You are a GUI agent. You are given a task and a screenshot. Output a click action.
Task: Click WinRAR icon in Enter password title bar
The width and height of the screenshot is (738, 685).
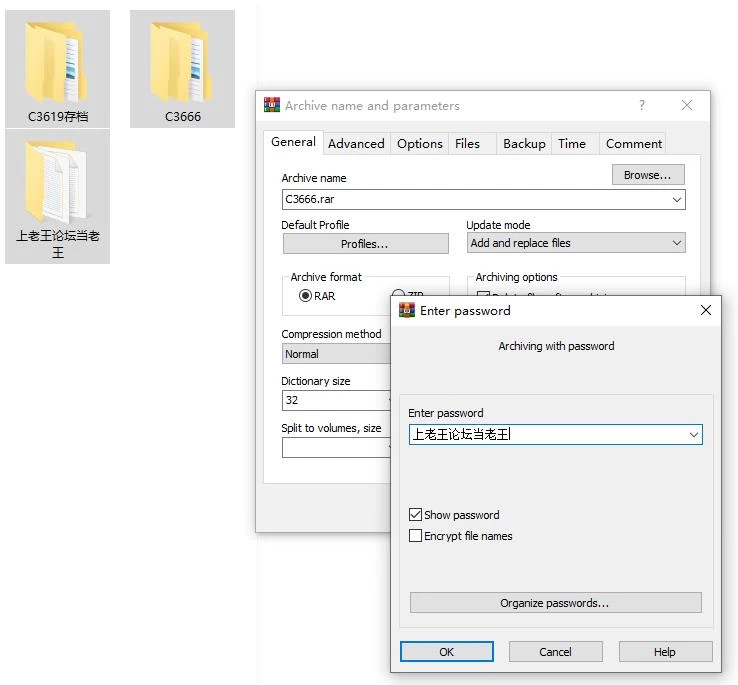(407, 310)
